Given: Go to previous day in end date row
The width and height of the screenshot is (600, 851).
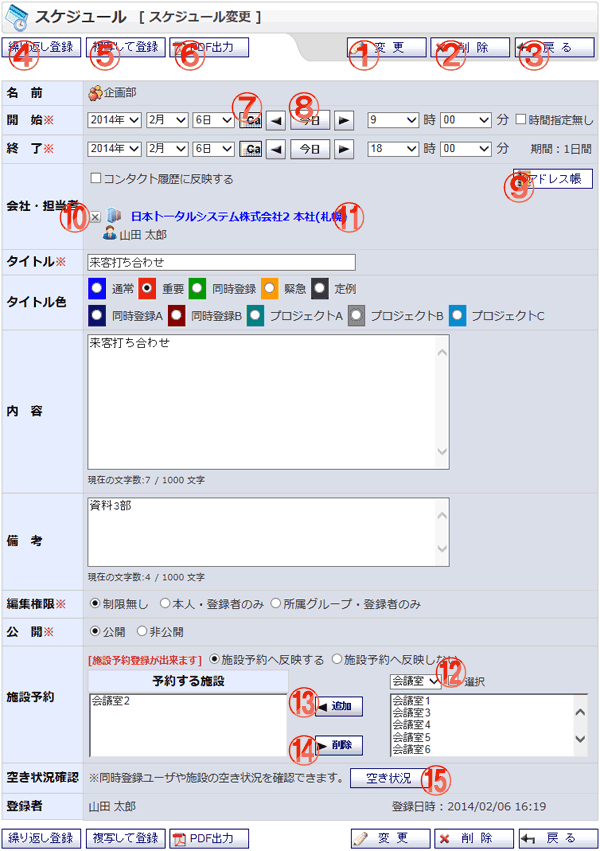Looking at the screenshot, I should click(x=276, y=149).
